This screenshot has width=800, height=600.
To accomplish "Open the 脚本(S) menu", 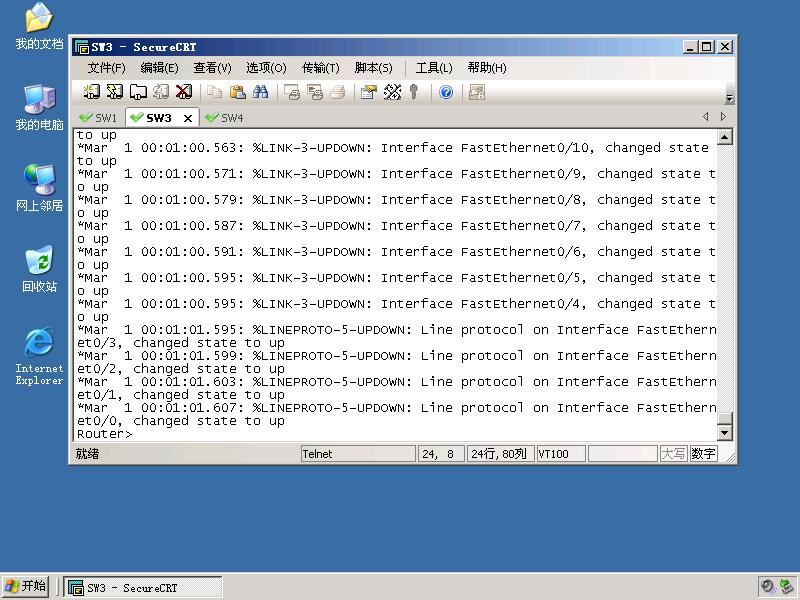I will (x=373, y=68).
